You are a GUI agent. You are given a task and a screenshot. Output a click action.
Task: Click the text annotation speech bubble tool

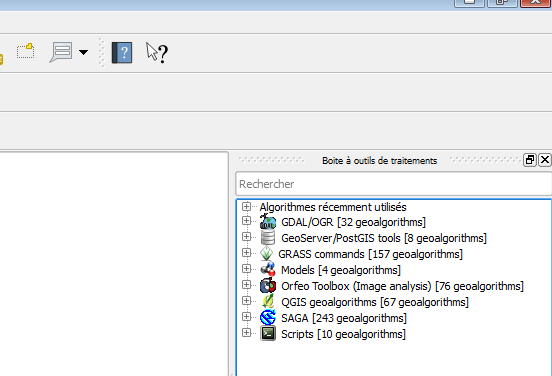[x=61, y=52]
